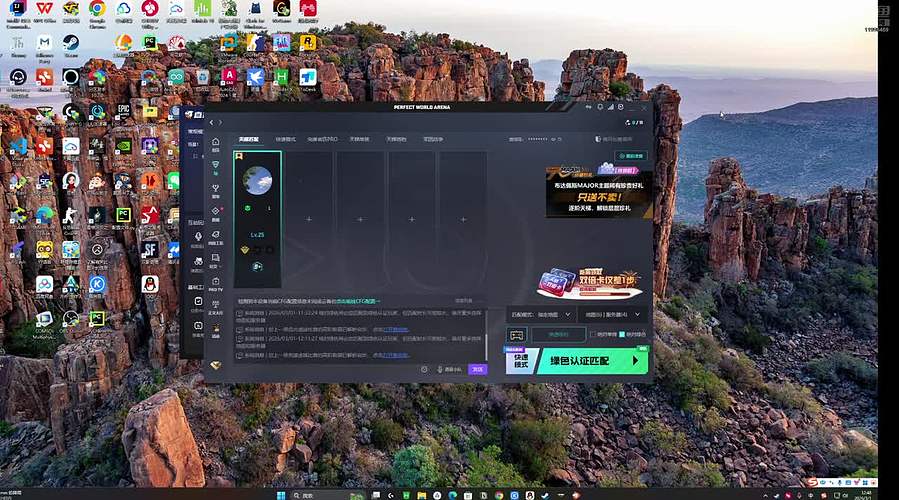Click the MAJOR promotional banner
This screenshot has width=899, height=500.
599,191
